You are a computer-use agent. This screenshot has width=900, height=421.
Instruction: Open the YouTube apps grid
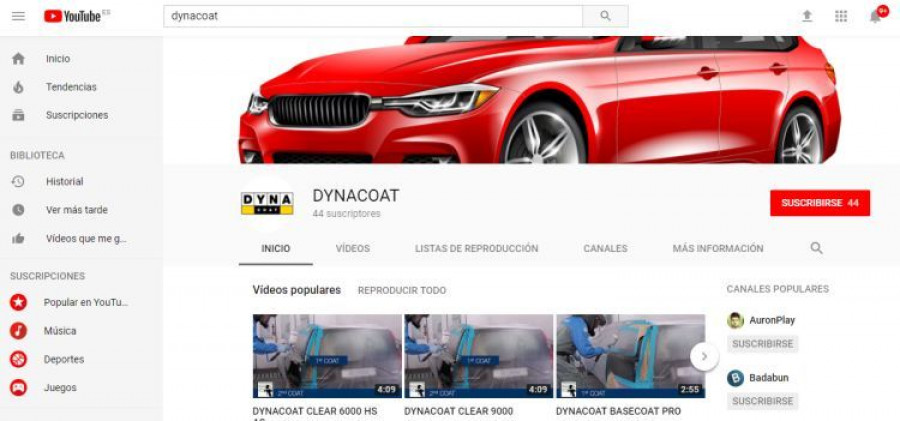click(841, 16)
